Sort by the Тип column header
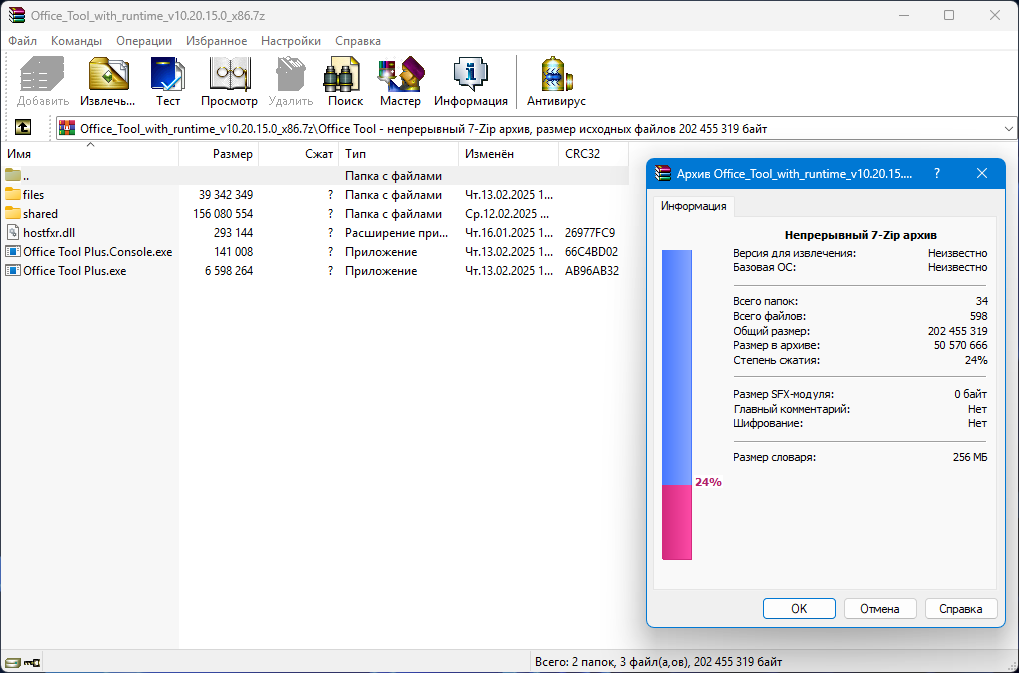 click(398, 154)
